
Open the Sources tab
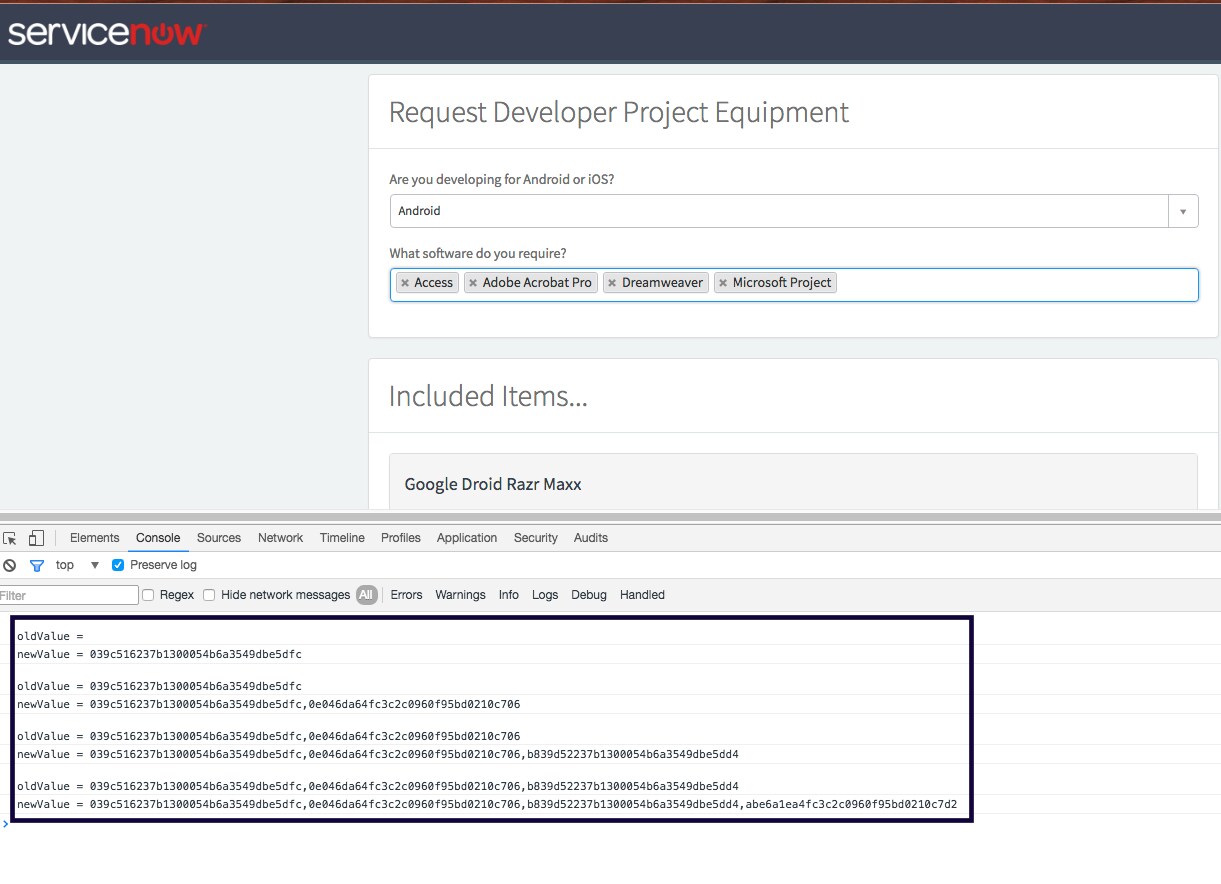tap(218, 538)
